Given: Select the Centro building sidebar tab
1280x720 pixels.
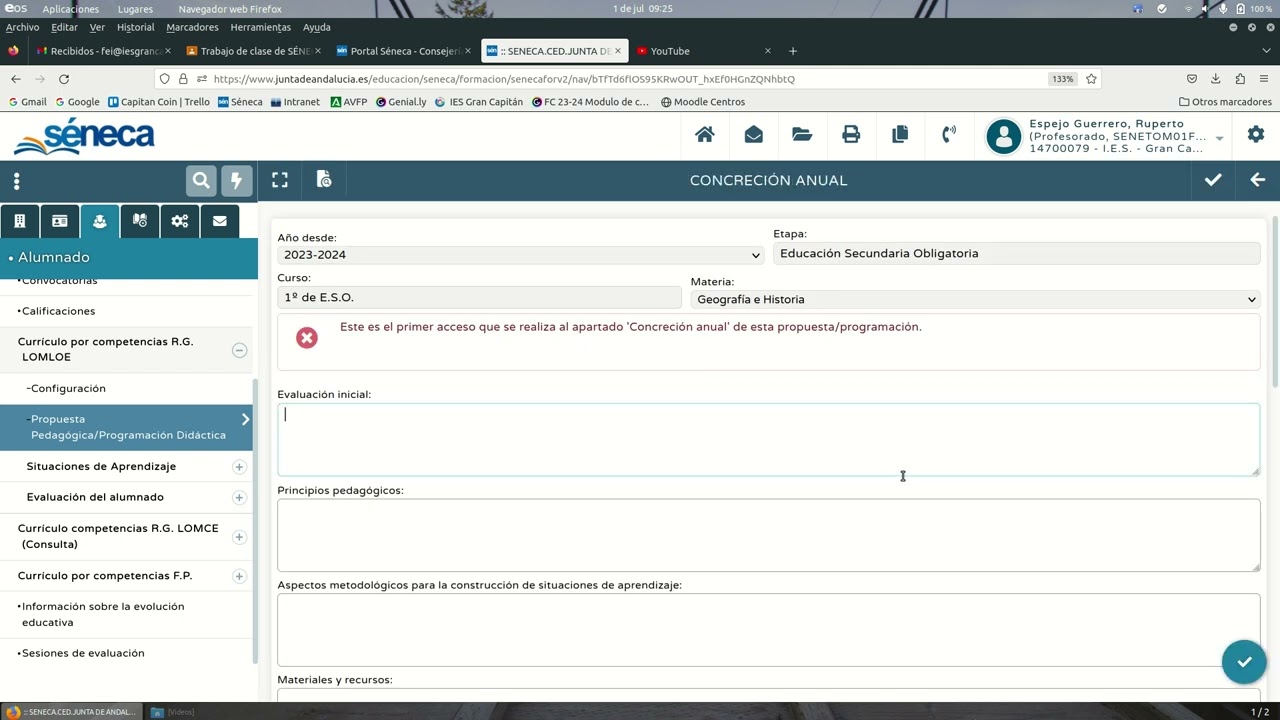Looking at the screenshot, I should 19,221.
